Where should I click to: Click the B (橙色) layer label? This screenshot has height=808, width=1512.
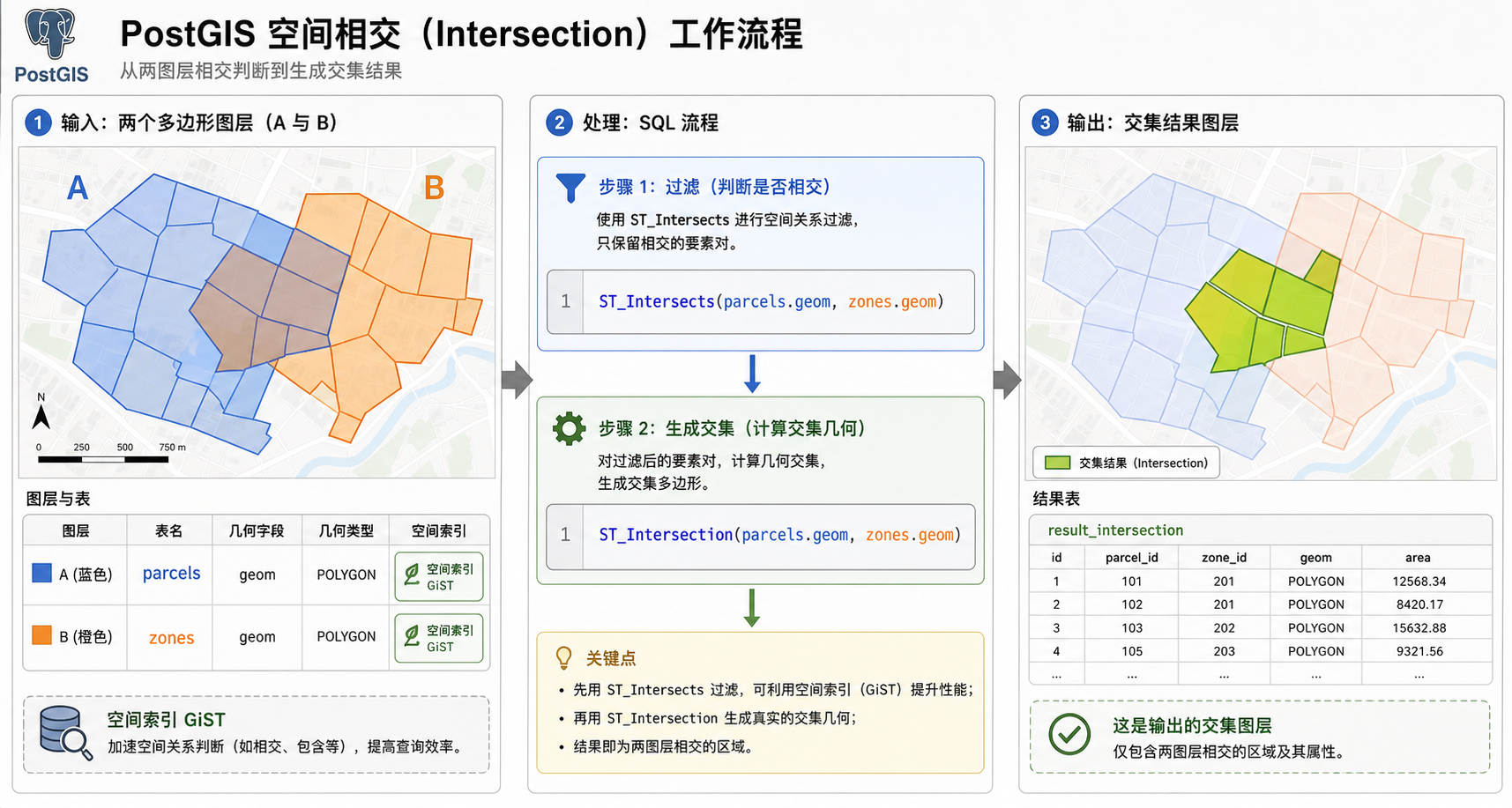[86, 636]
